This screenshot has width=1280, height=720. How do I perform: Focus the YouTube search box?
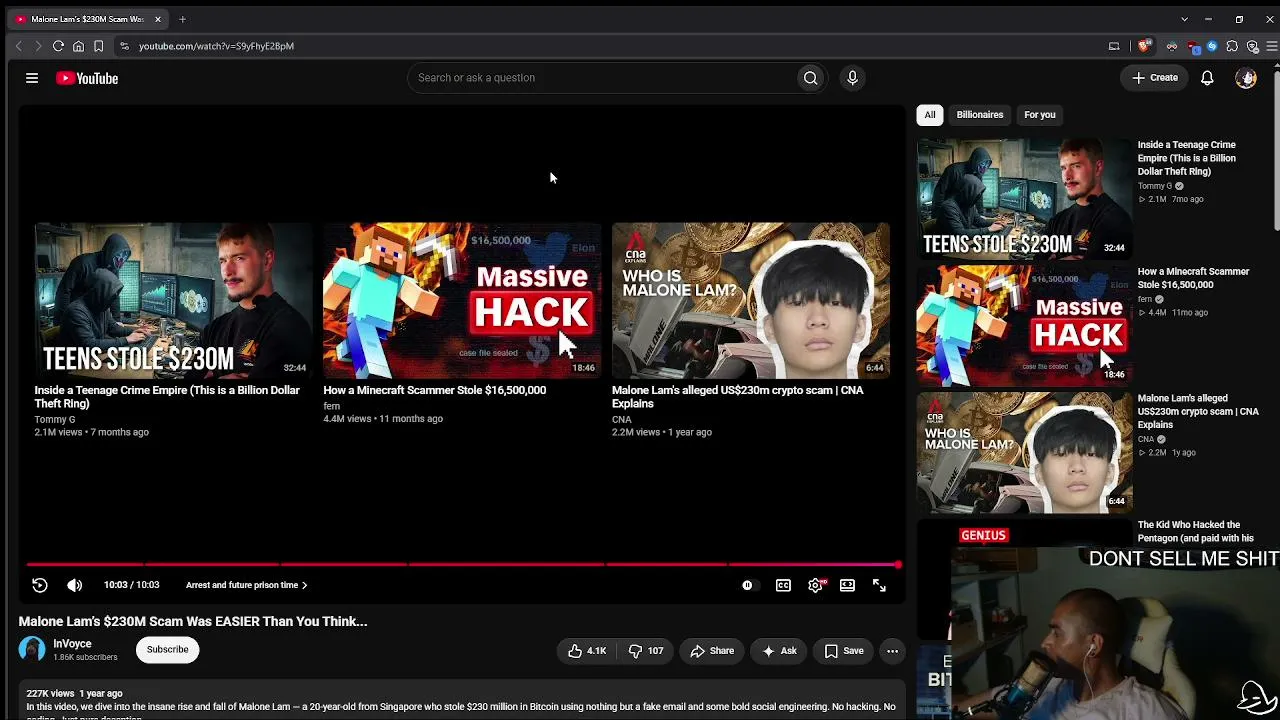tap(602, 78)
